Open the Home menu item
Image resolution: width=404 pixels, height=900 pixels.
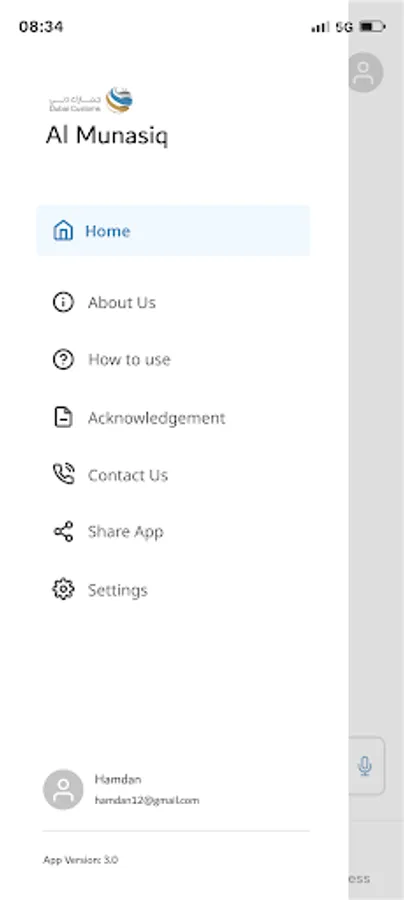[173, 231]
